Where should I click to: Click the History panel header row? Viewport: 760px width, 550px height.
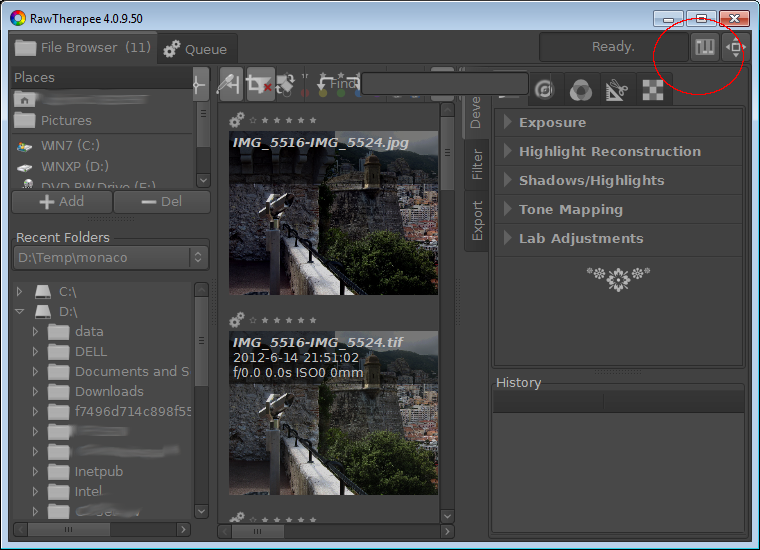pyautogui.click(x=618, y=402)
